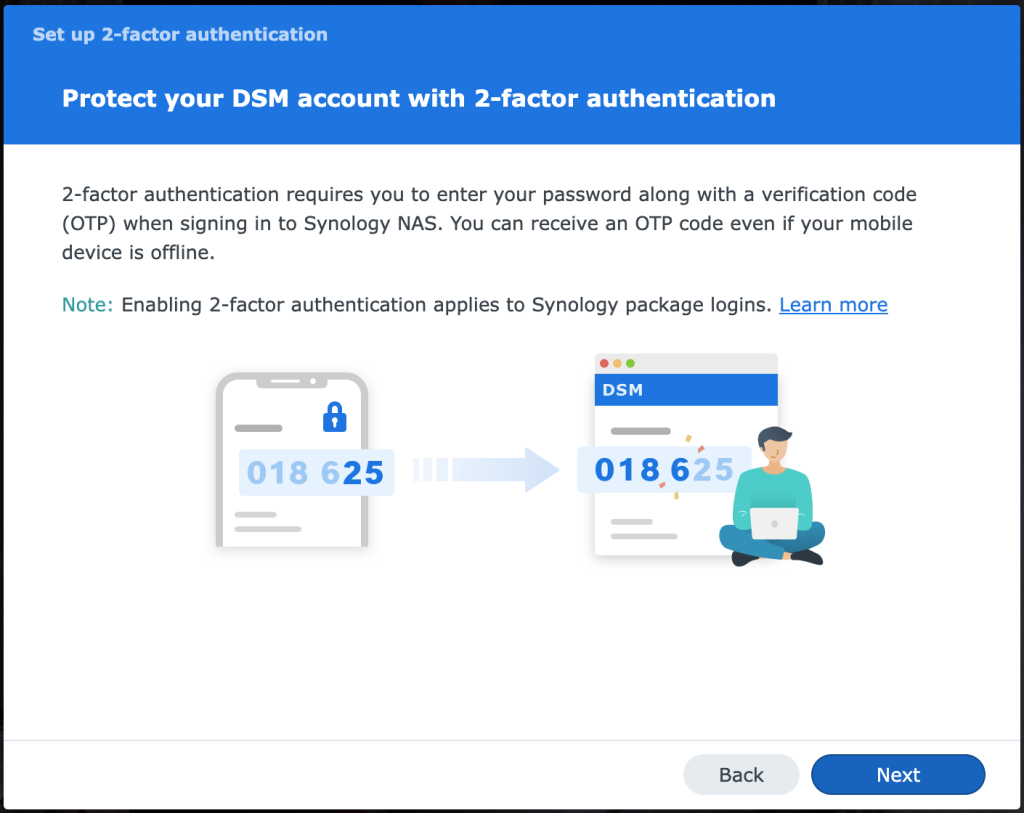Click the DSM title bar in illustration
This screenshot has height=813, width=1024.
pos(686,390)
